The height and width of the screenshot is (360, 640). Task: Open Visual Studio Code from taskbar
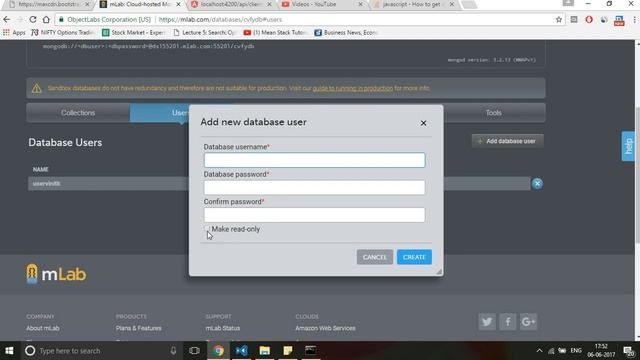coord(242,351)
